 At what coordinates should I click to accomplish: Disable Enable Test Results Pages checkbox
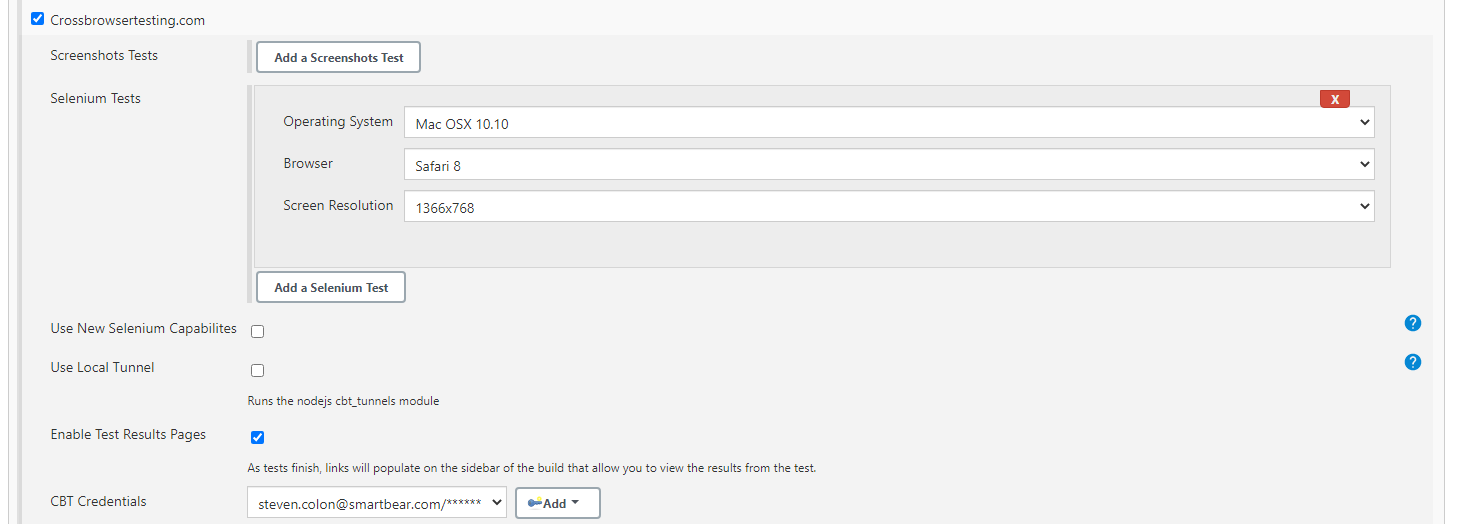(x=257, y=437)
